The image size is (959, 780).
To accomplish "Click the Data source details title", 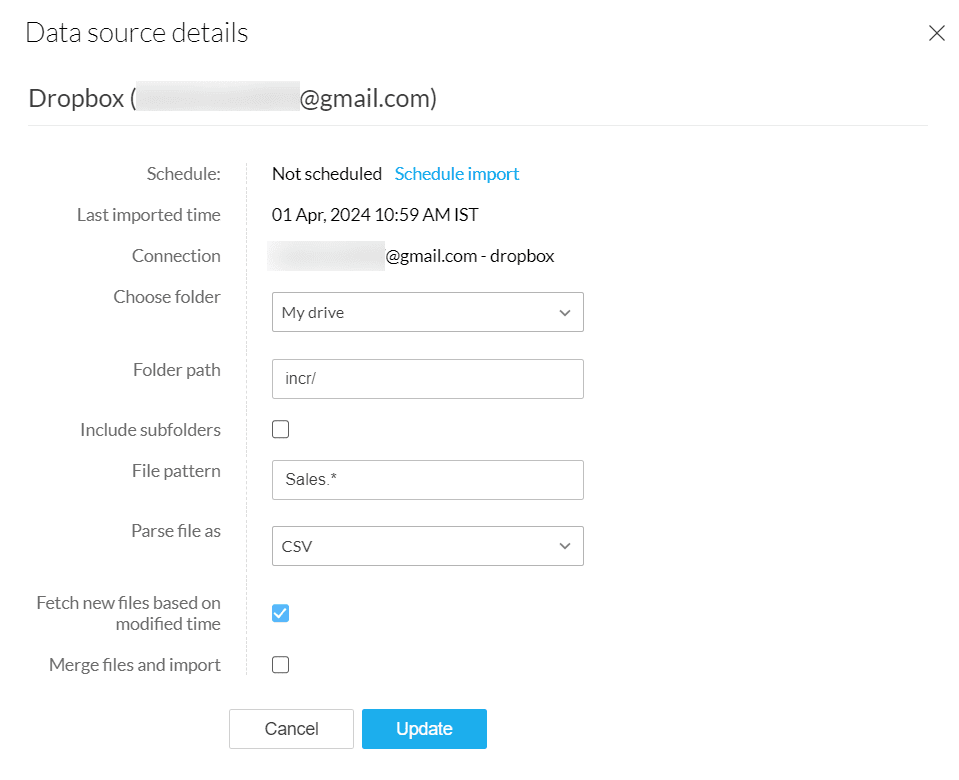I will (137, 33).
